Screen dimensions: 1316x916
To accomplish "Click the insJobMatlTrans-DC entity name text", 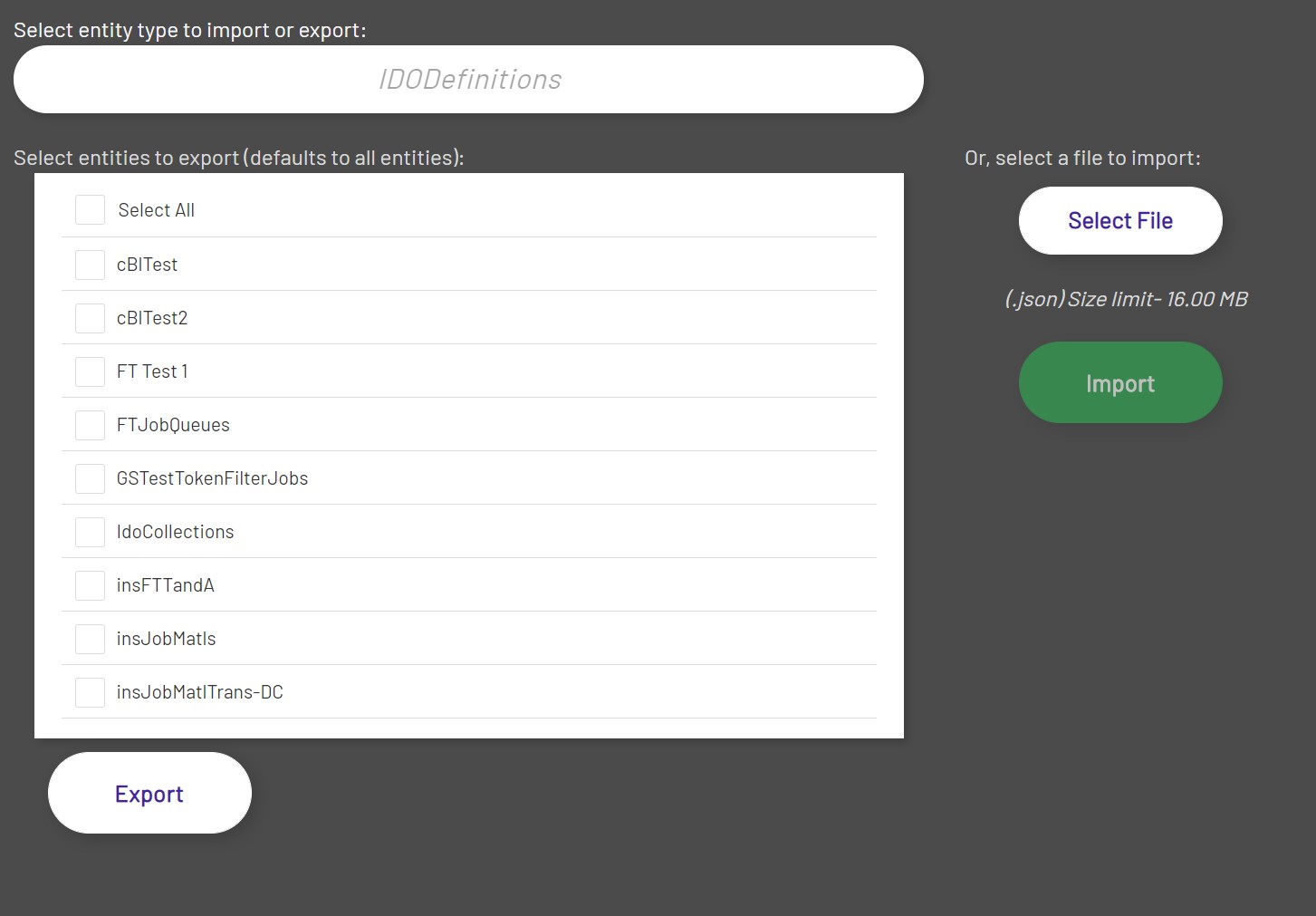I will [x=199, y=692].
